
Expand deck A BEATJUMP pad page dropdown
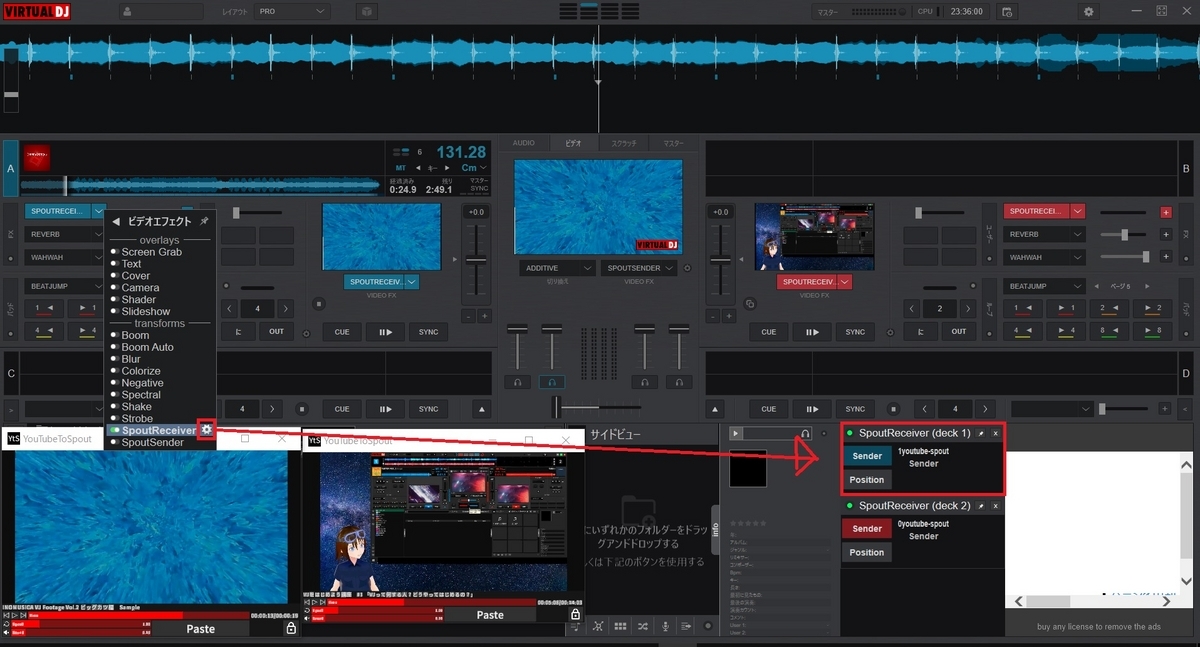click(98, 286)
